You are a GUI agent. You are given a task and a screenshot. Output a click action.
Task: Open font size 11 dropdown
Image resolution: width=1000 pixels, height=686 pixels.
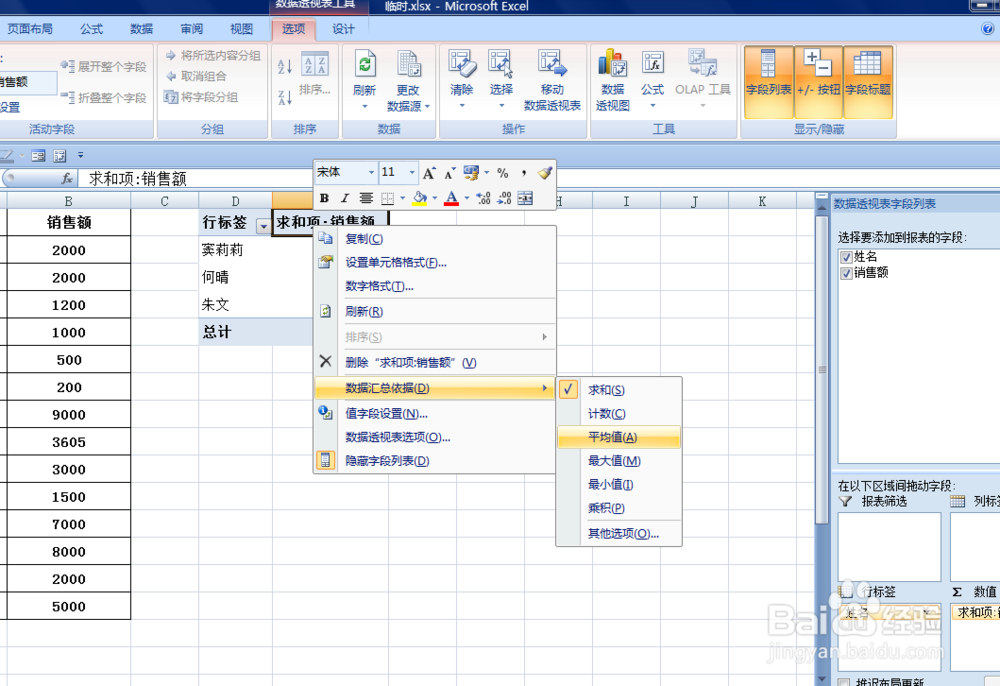pyautogui.click(x=412, y=173)
